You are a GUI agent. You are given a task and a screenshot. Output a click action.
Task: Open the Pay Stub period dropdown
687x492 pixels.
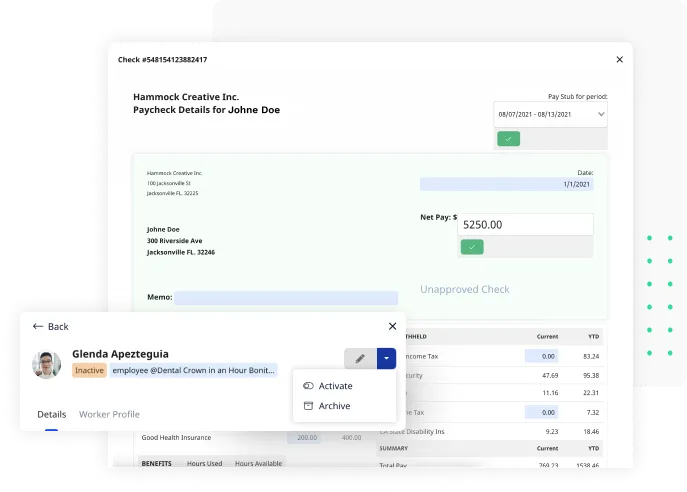click(x=550, y=114)
